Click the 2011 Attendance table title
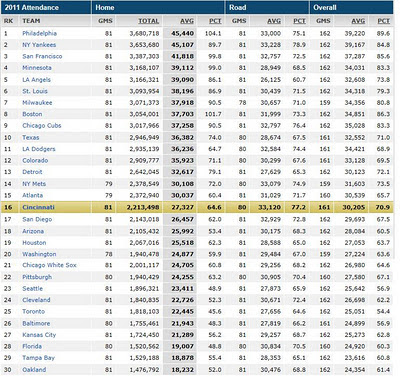This screenshot has width=400, height=377. tap(32, 7)
